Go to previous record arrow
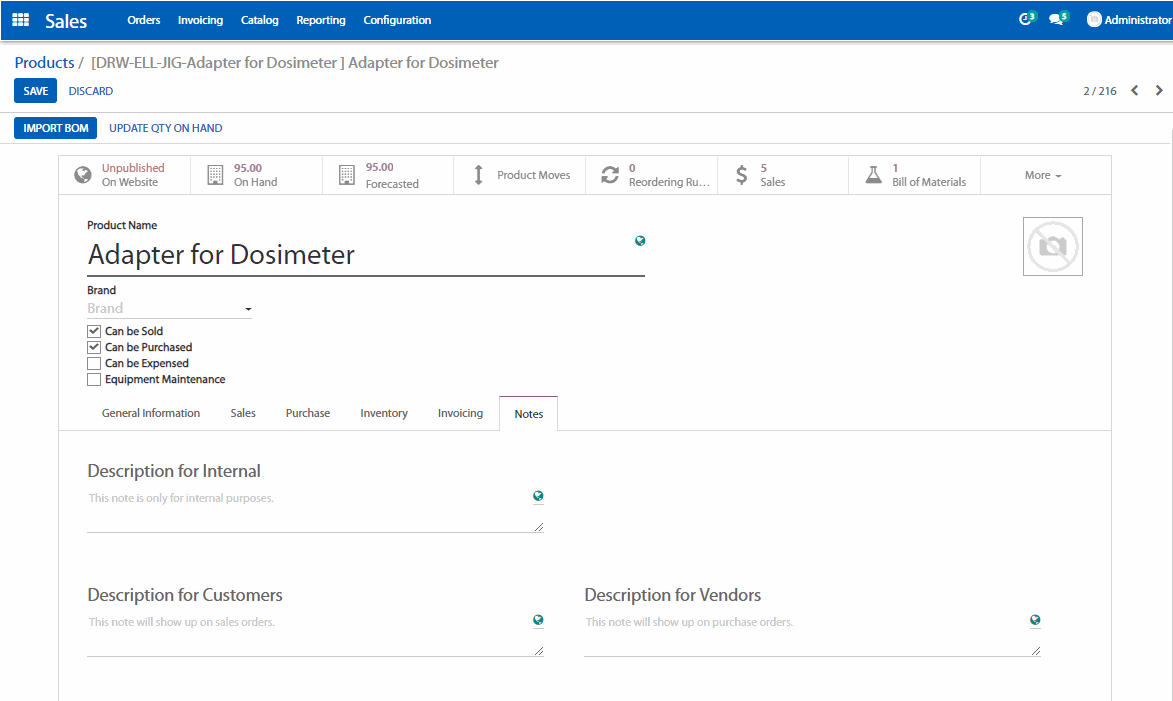1173x701 pixels. [1135, 91]
